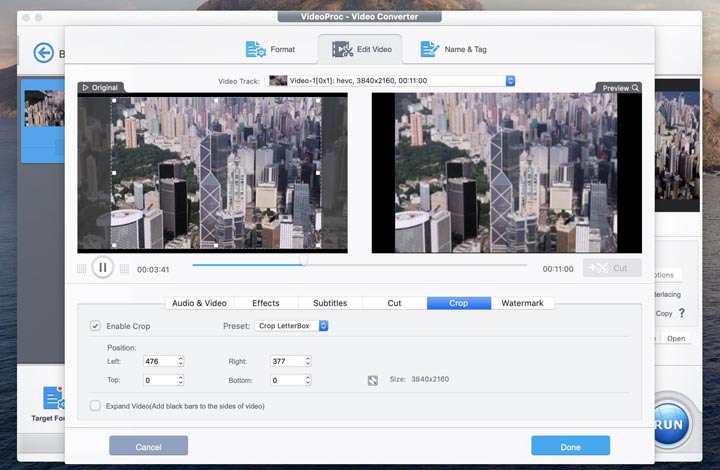Disable the Enable Crop checkbox
Screen dimensions: 720x470
95,326
